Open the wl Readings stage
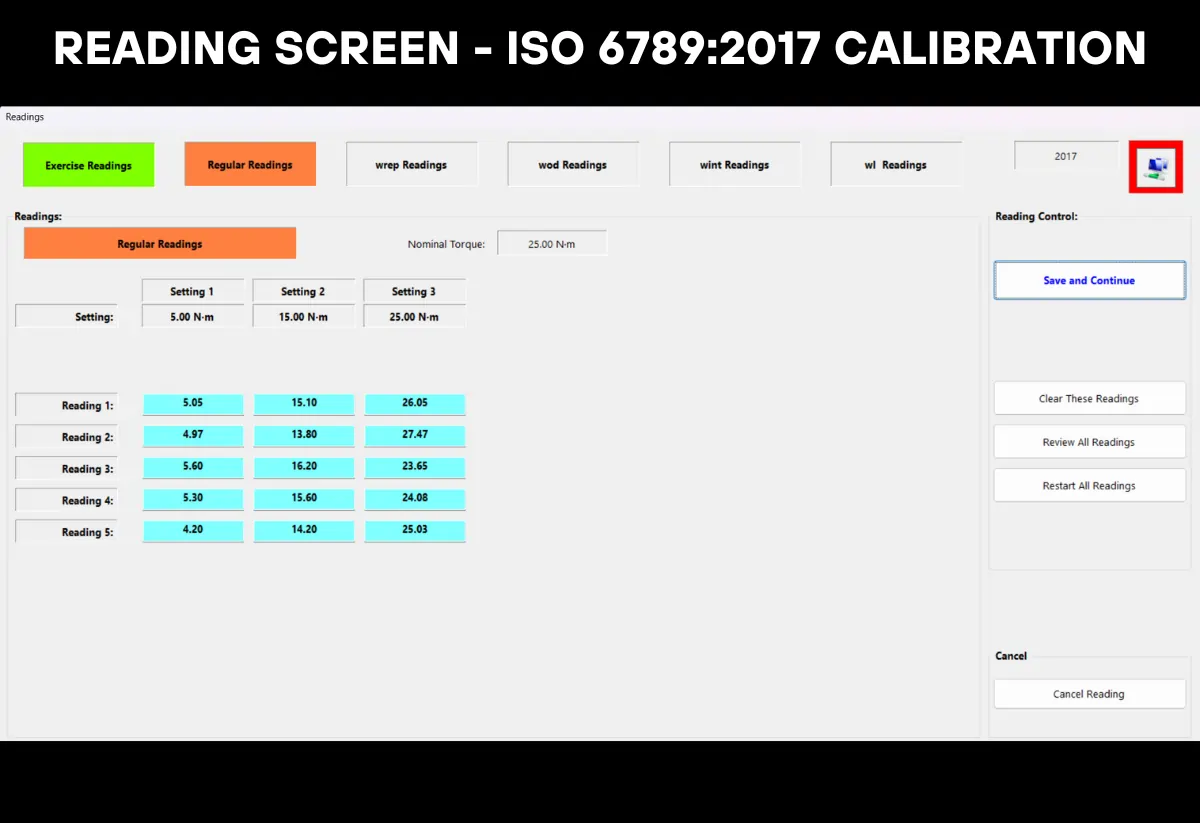The width and height of the screenshot is (1200, 823). tap(895, 163)
